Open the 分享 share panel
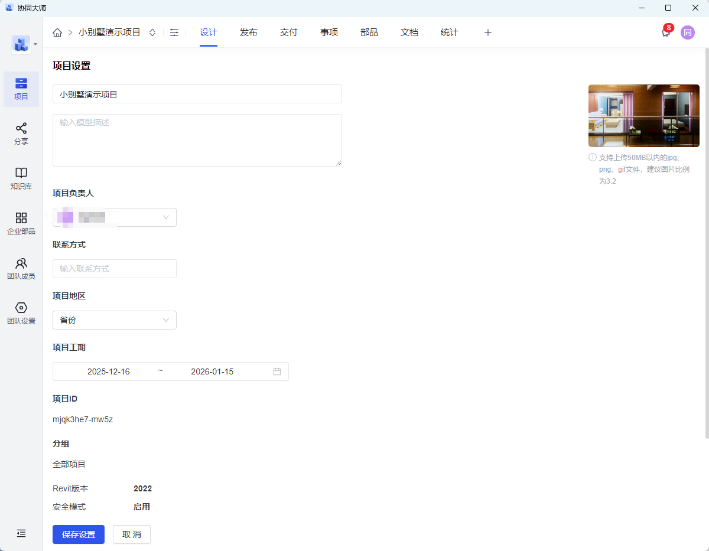 pos(21,133)
